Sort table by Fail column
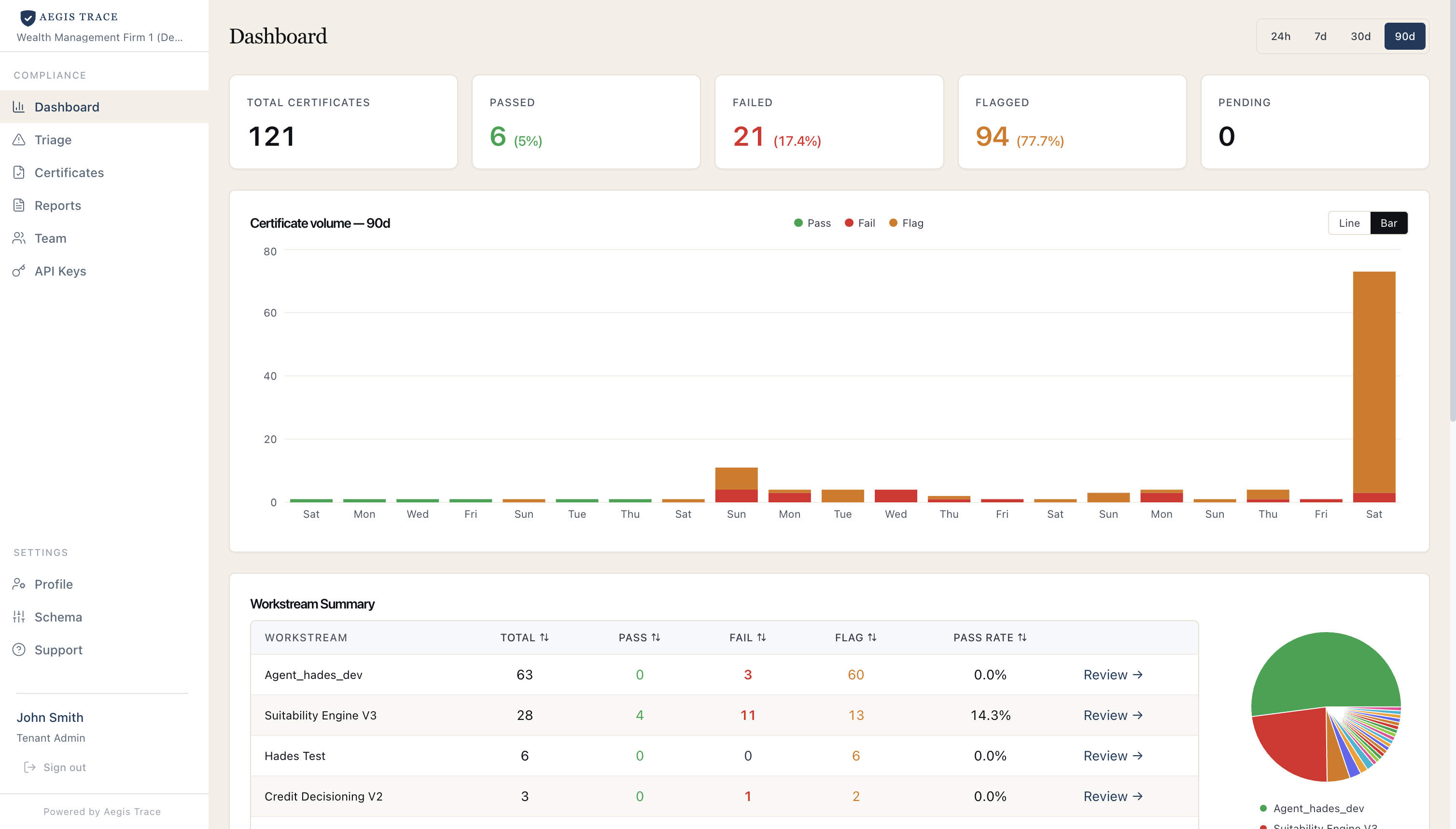Image resolution: width=1456 pixels, height=829 pixels. point(748,638)
